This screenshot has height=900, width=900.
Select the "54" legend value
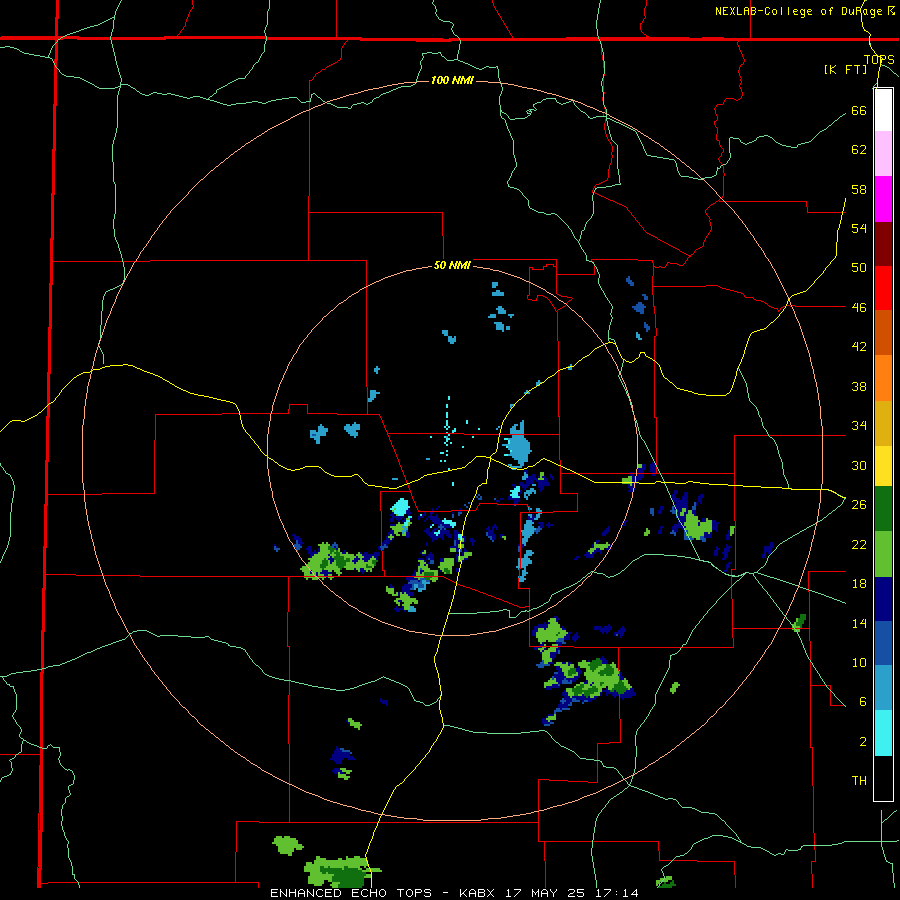pos(859,229)
